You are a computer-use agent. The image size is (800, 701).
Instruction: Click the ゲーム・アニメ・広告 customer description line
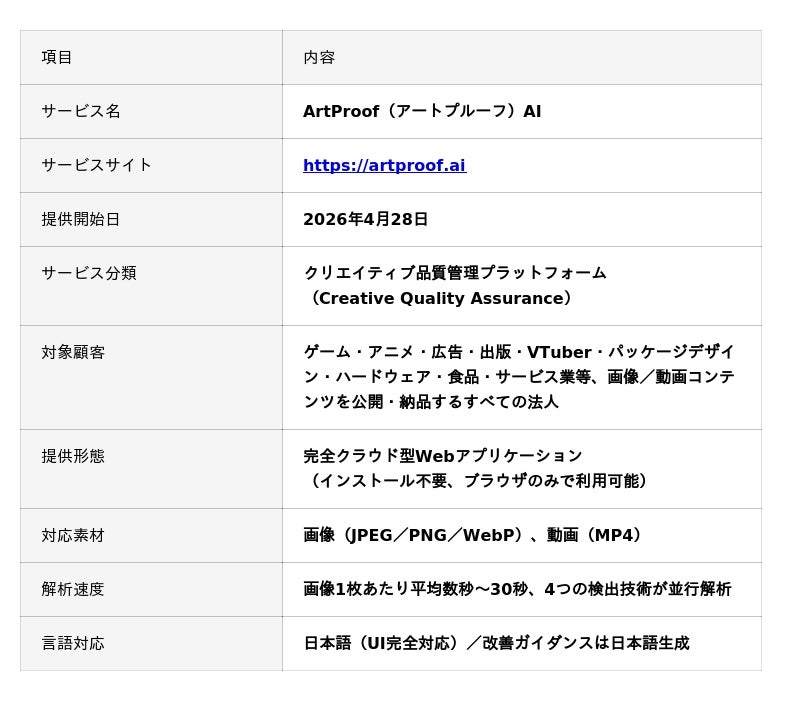tap(519, 352)
